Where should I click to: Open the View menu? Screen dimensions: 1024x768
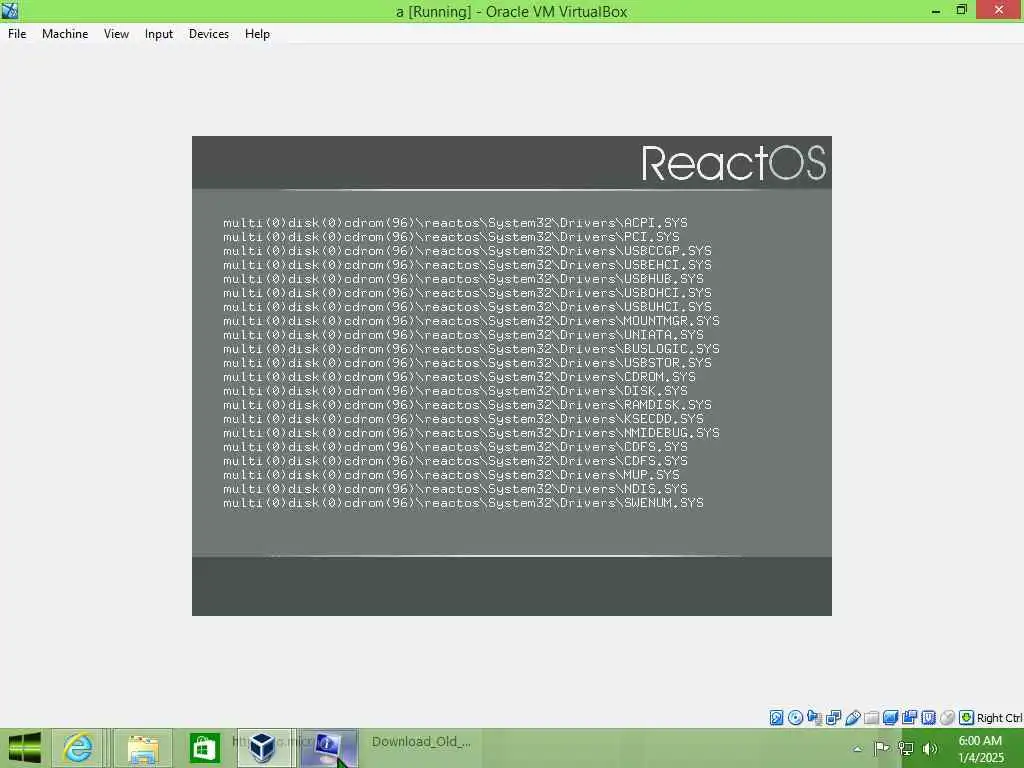[116, 34]
